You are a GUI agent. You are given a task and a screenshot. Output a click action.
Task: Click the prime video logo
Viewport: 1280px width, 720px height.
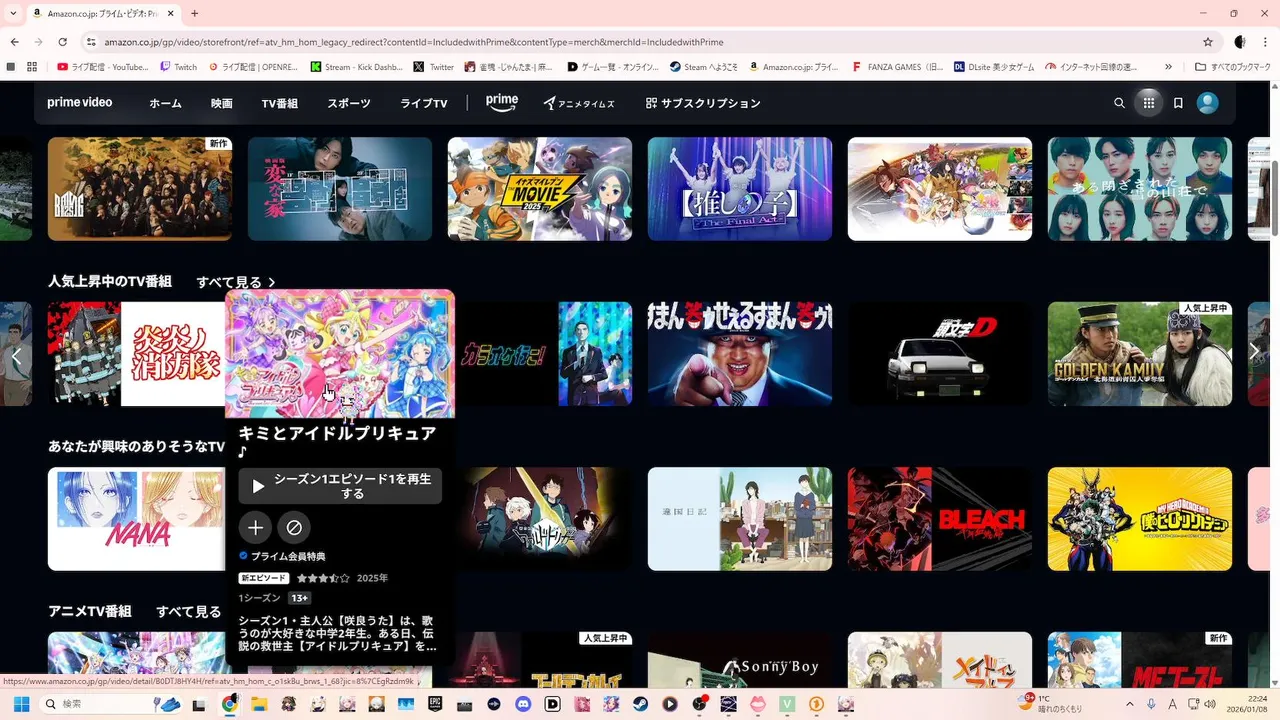click(x=80, y=103)
